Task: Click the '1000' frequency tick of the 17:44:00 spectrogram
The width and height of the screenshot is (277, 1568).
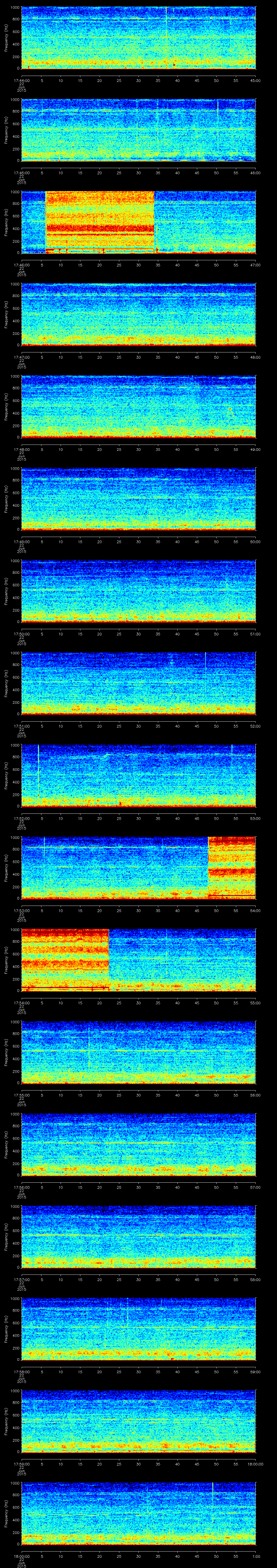Action: (x=15, y=7)
